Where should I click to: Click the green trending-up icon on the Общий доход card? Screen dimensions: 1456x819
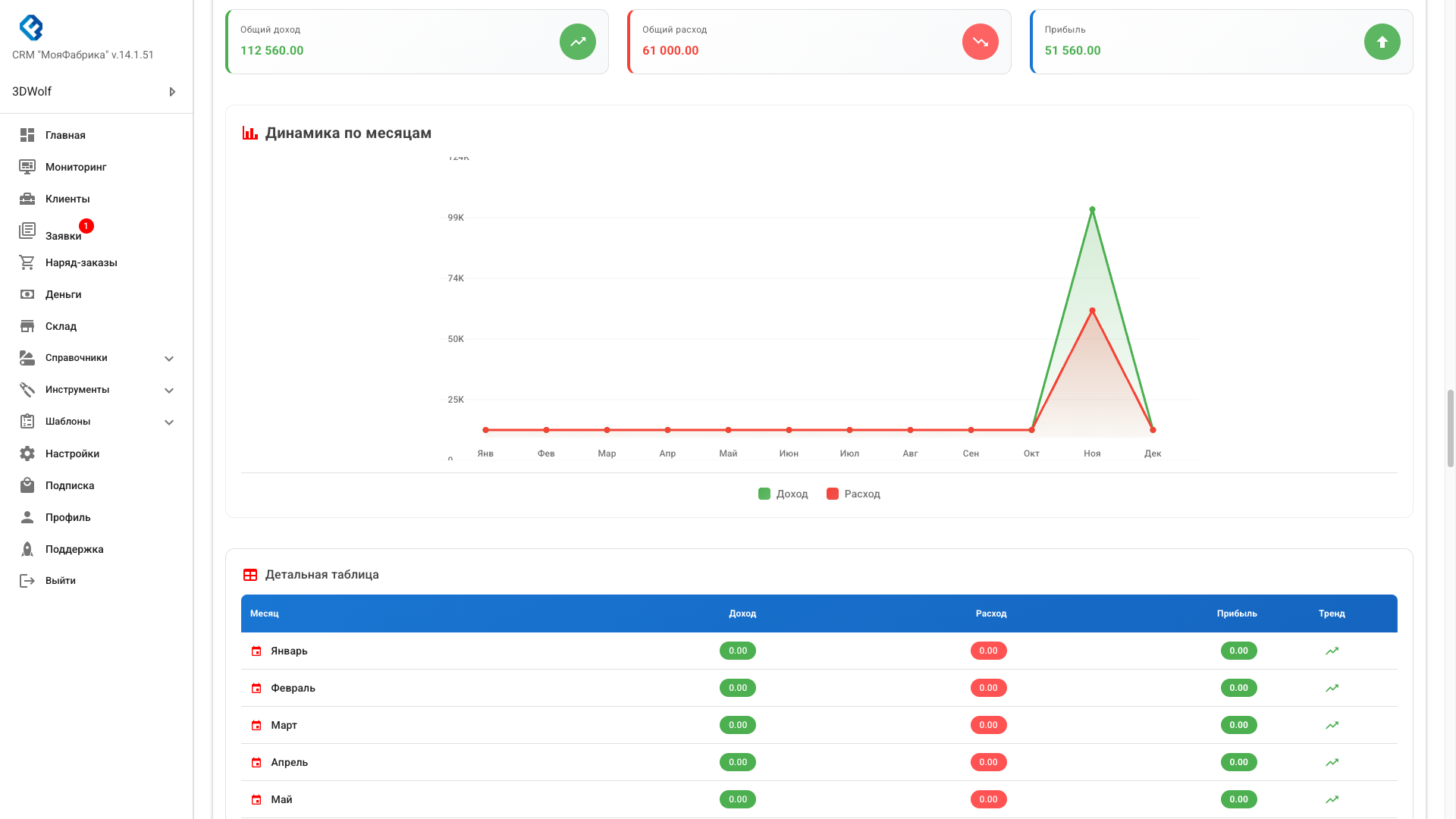[577, 42]
